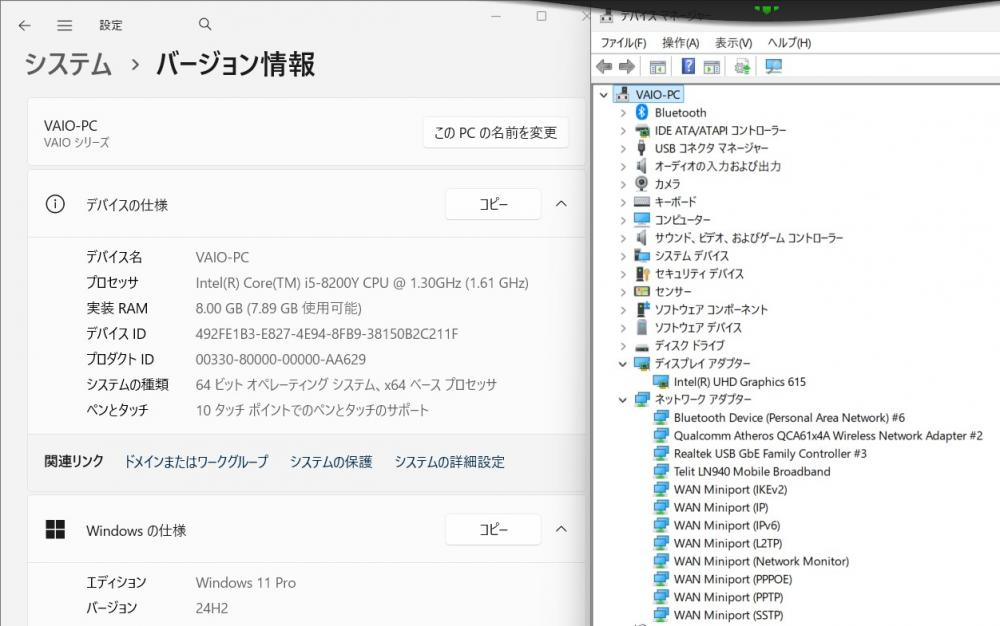Click the back arrow toolbar icon in Device Manager
The height and width of the screenshot is (626, 1000).
click(604, 66)
